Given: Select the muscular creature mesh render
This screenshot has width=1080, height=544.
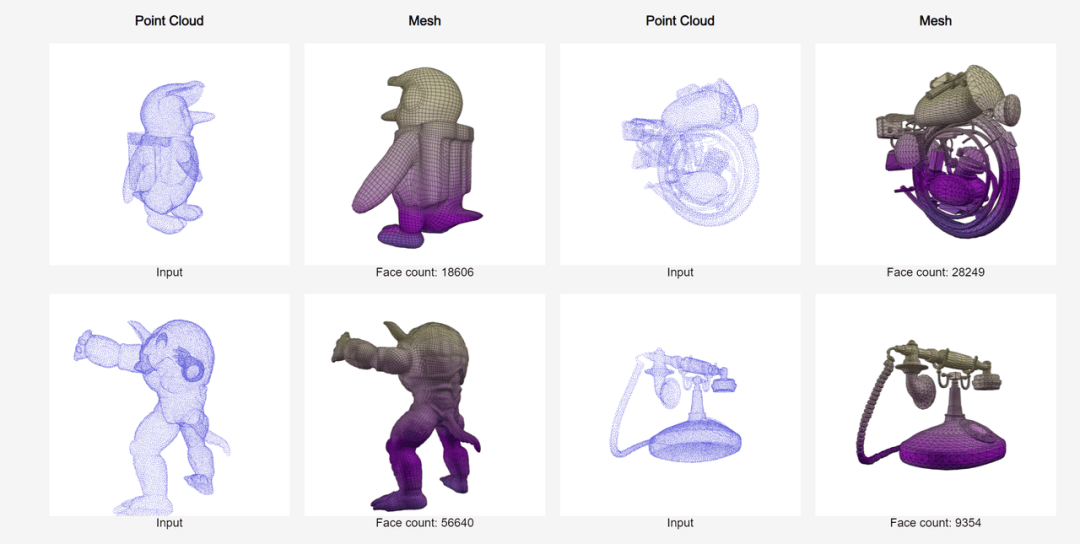Looking at the screenshot, I should (424, 405).
